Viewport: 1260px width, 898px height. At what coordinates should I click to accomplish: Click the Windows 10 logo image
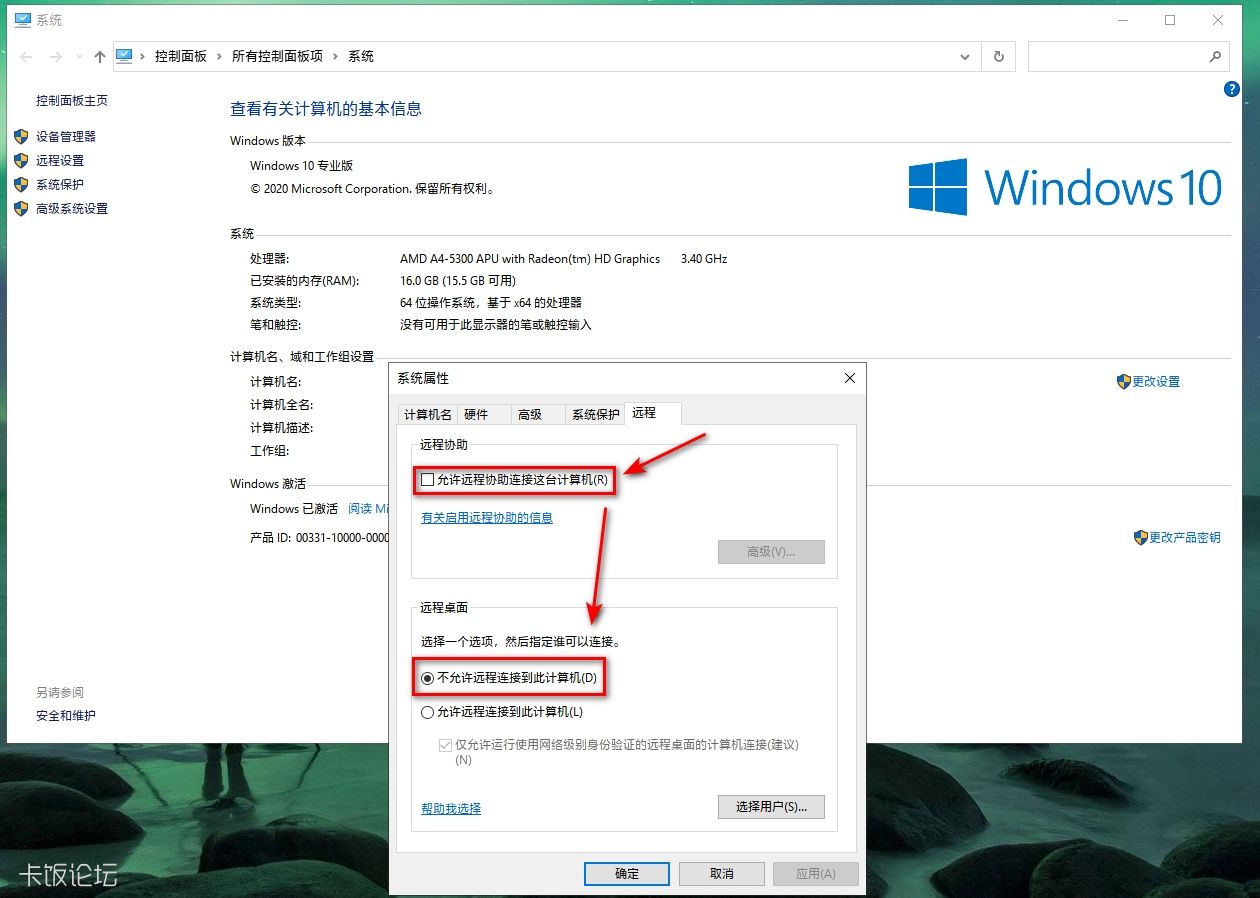click(1065, 187)
